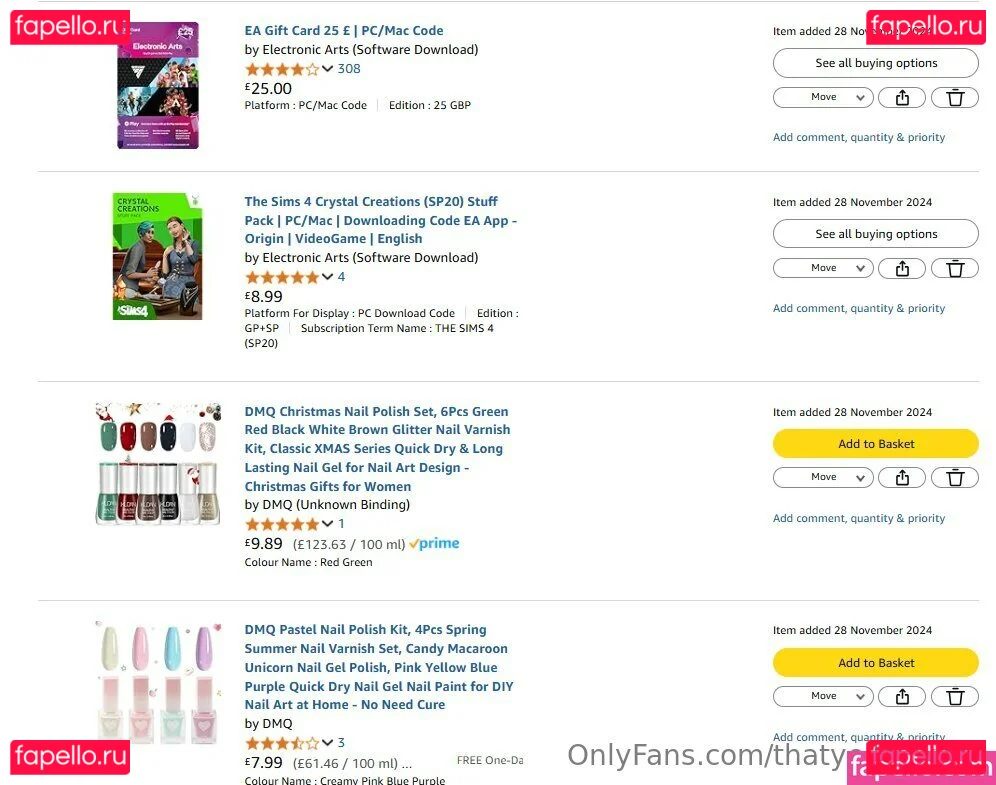This screenshot has width=996, height=785.
Task: Open the DMQ Christmas Nail Polish thumbnail
Action: 158,464
